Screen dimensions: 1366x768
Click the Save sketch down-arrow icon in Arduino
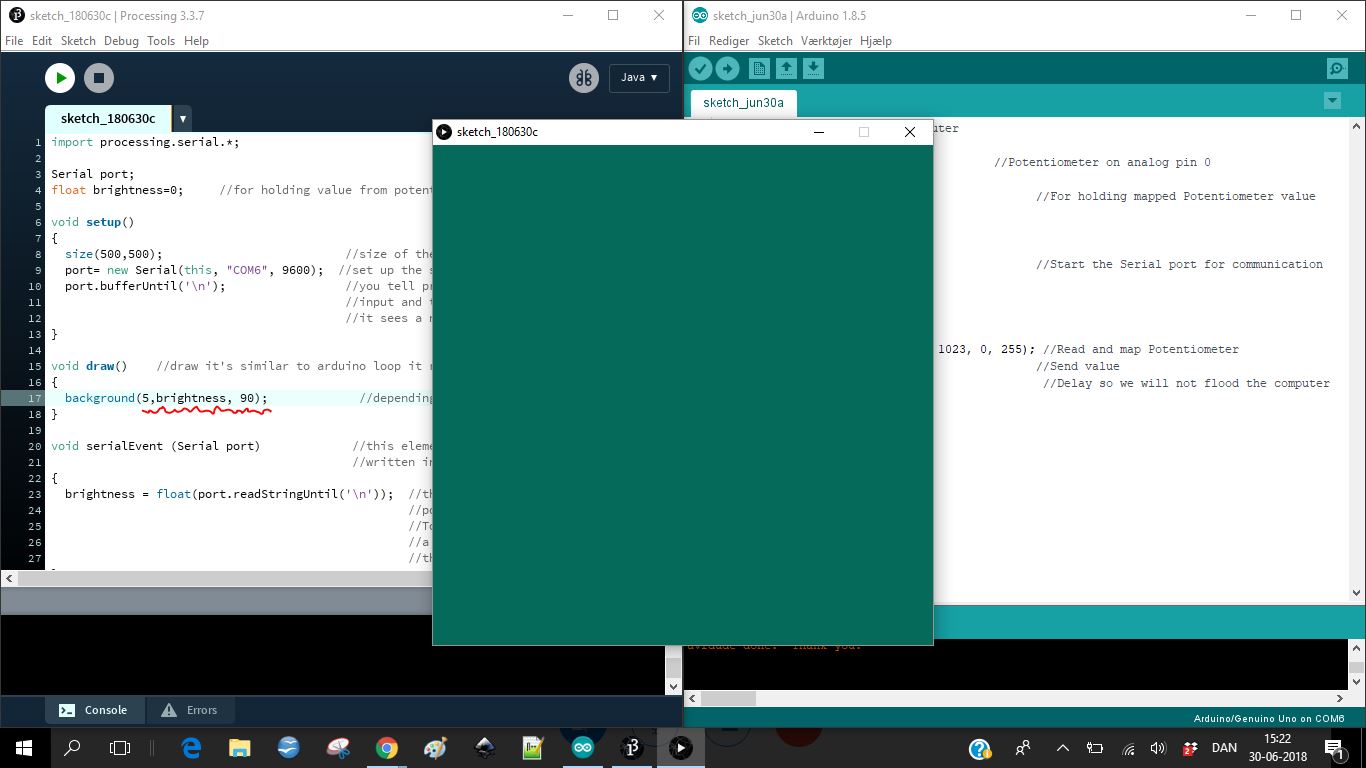coord(813,68)
